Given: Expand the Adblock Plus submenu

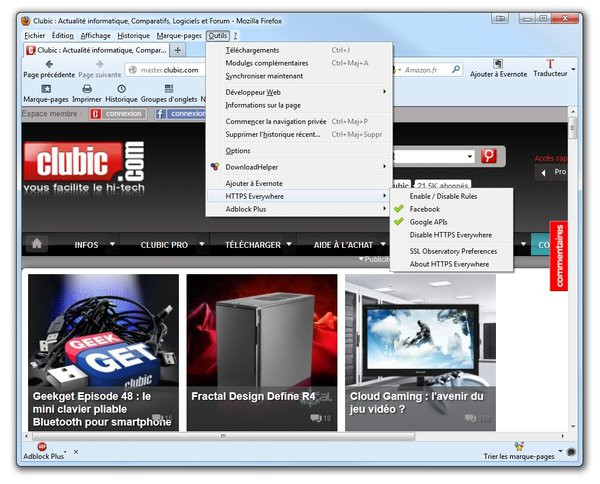Looking at the screenshot, I should tap(384, 209).
